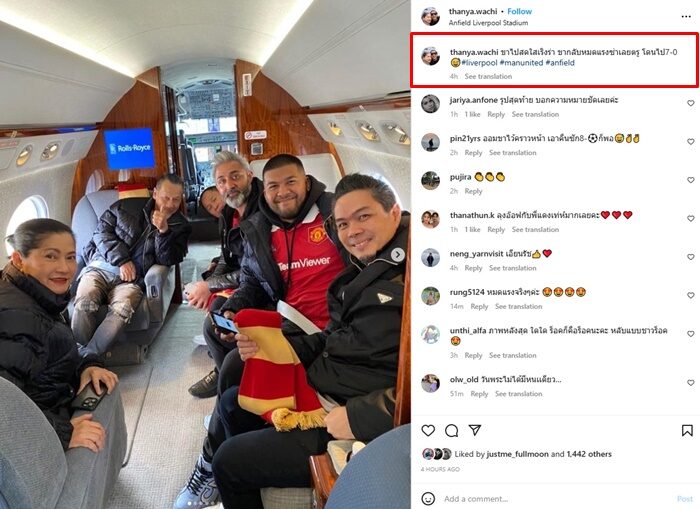Viewport: 700px width, 509px height.
Task: Like the comment by pujira
Action: coord(691,180)
